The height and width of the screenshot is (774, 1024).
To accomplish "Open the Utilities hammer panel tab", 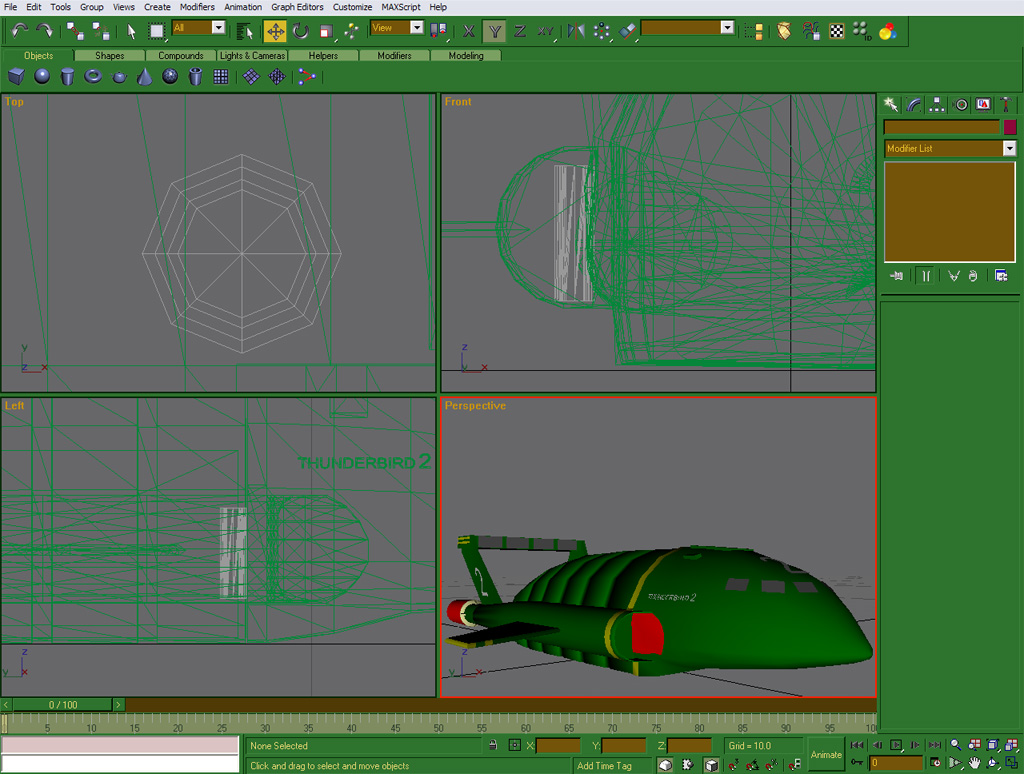I will pos(1006,105).
